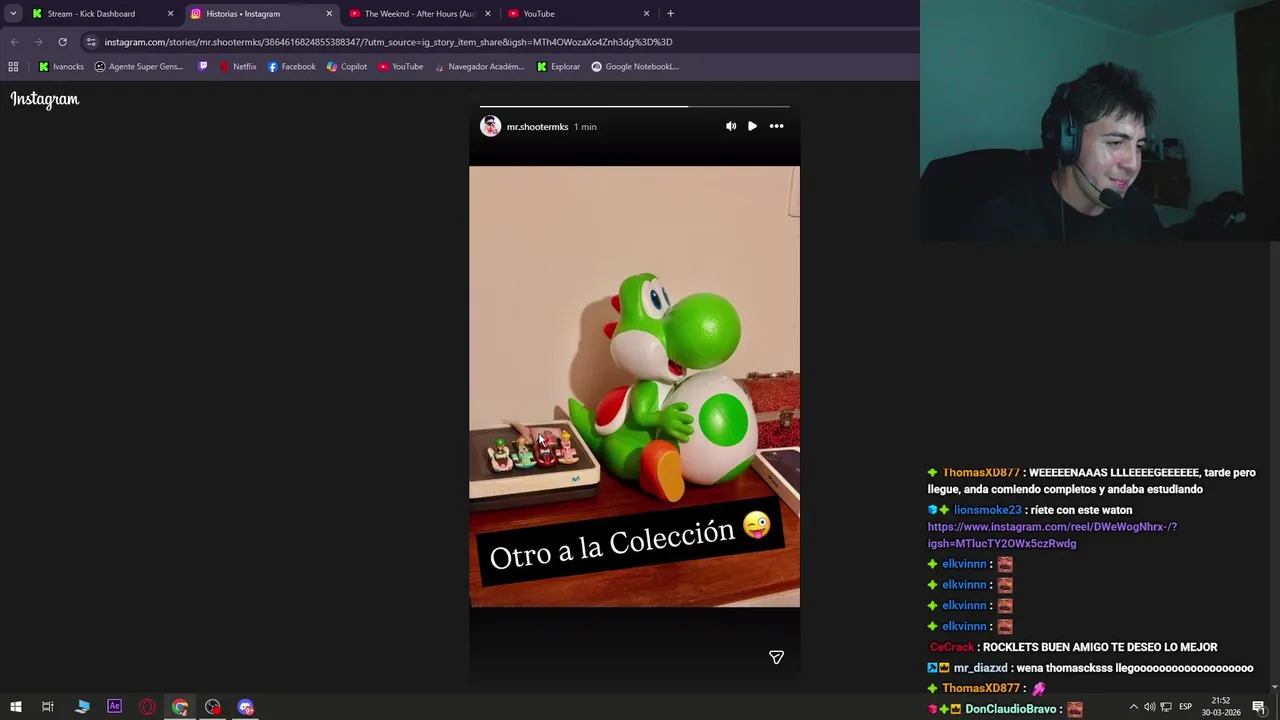Open a new browser tab
This screenshot has height=720, width=1280.
pyautogui.click(x=670, y=13)
